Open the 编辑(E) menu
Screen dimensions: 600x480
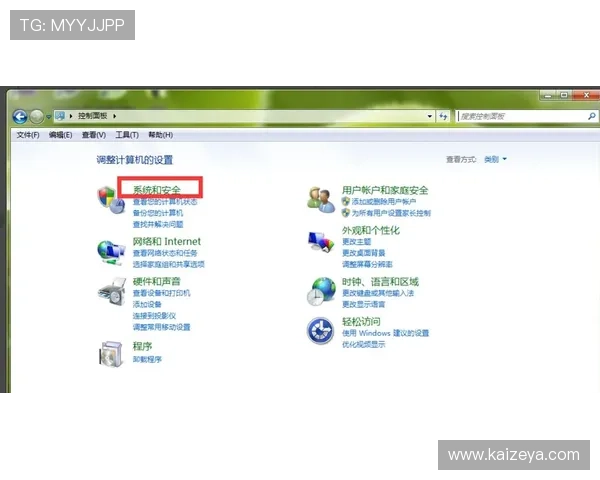pyautogui.click(x=60, y=135)
